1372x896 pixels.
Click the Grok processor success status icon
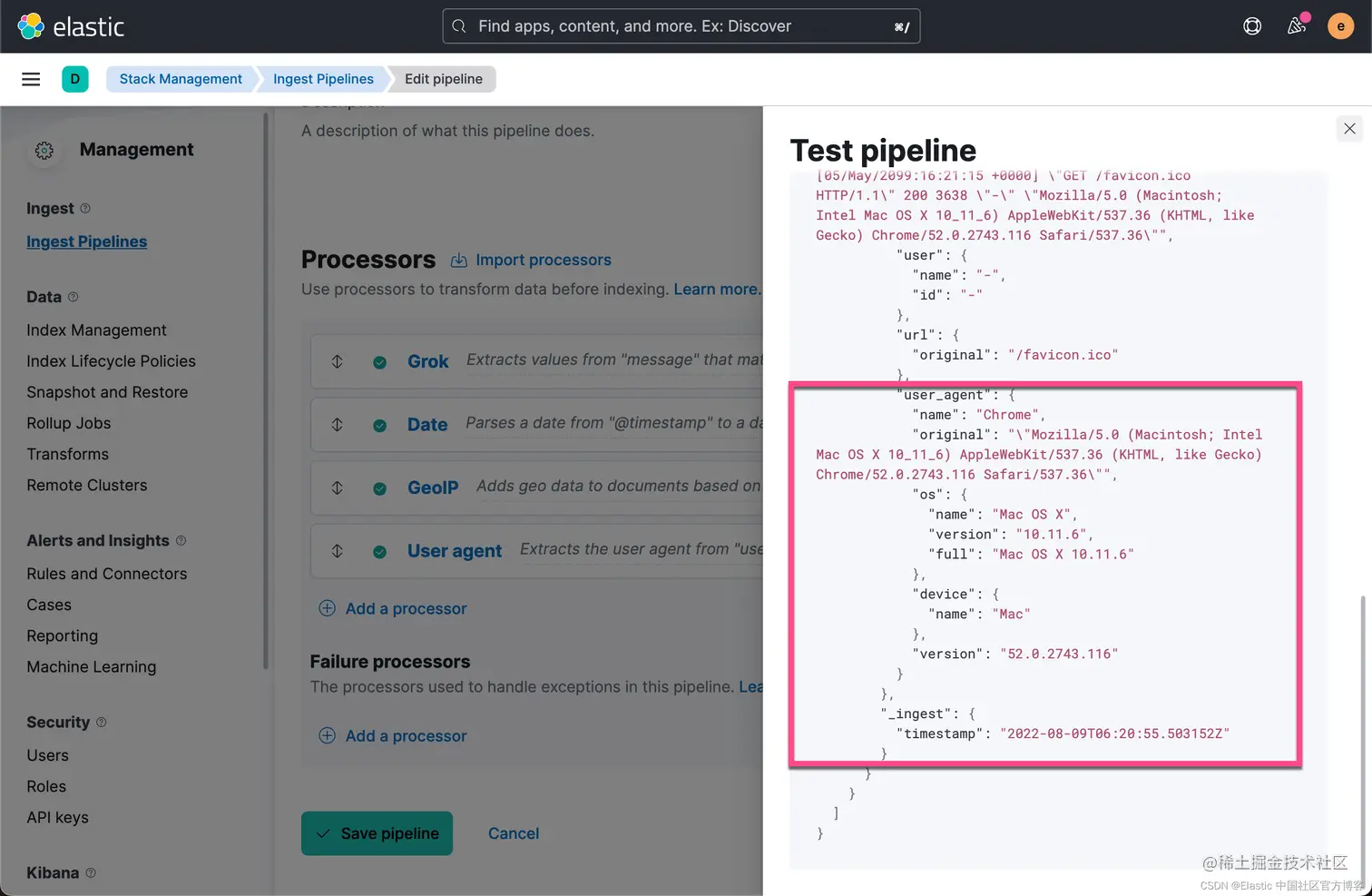pos(380,362)
